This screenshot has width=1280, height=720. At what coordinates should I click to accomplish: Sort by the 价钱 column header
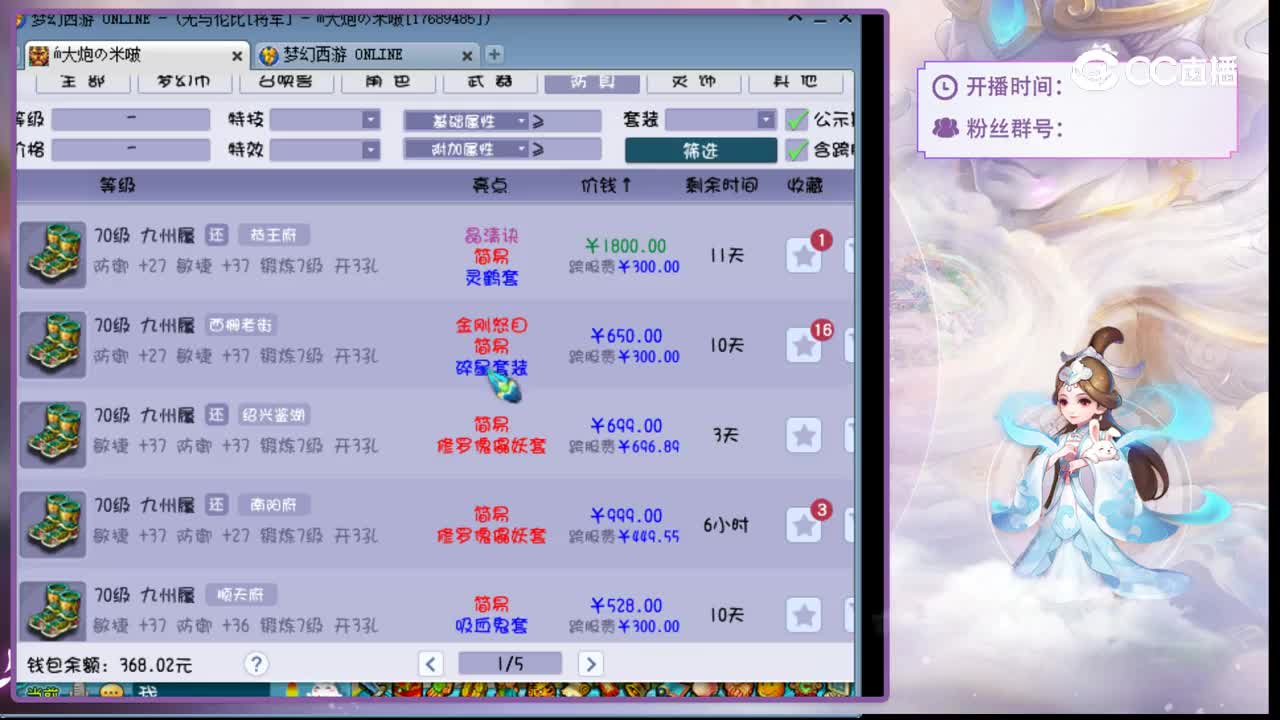pyautogui.click(x=606, y=185)
